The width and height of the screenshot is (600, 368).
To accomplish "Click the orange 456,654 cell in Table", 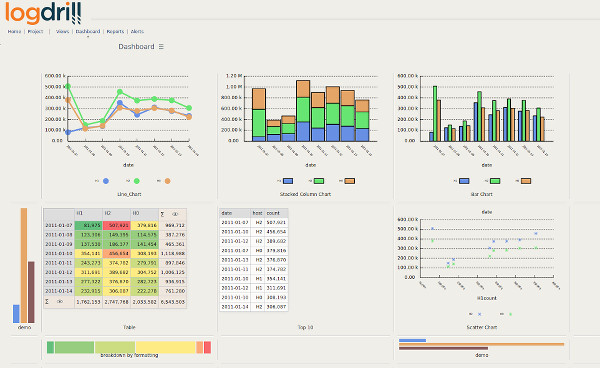I will pyautogui.click(x=117, y=254).
